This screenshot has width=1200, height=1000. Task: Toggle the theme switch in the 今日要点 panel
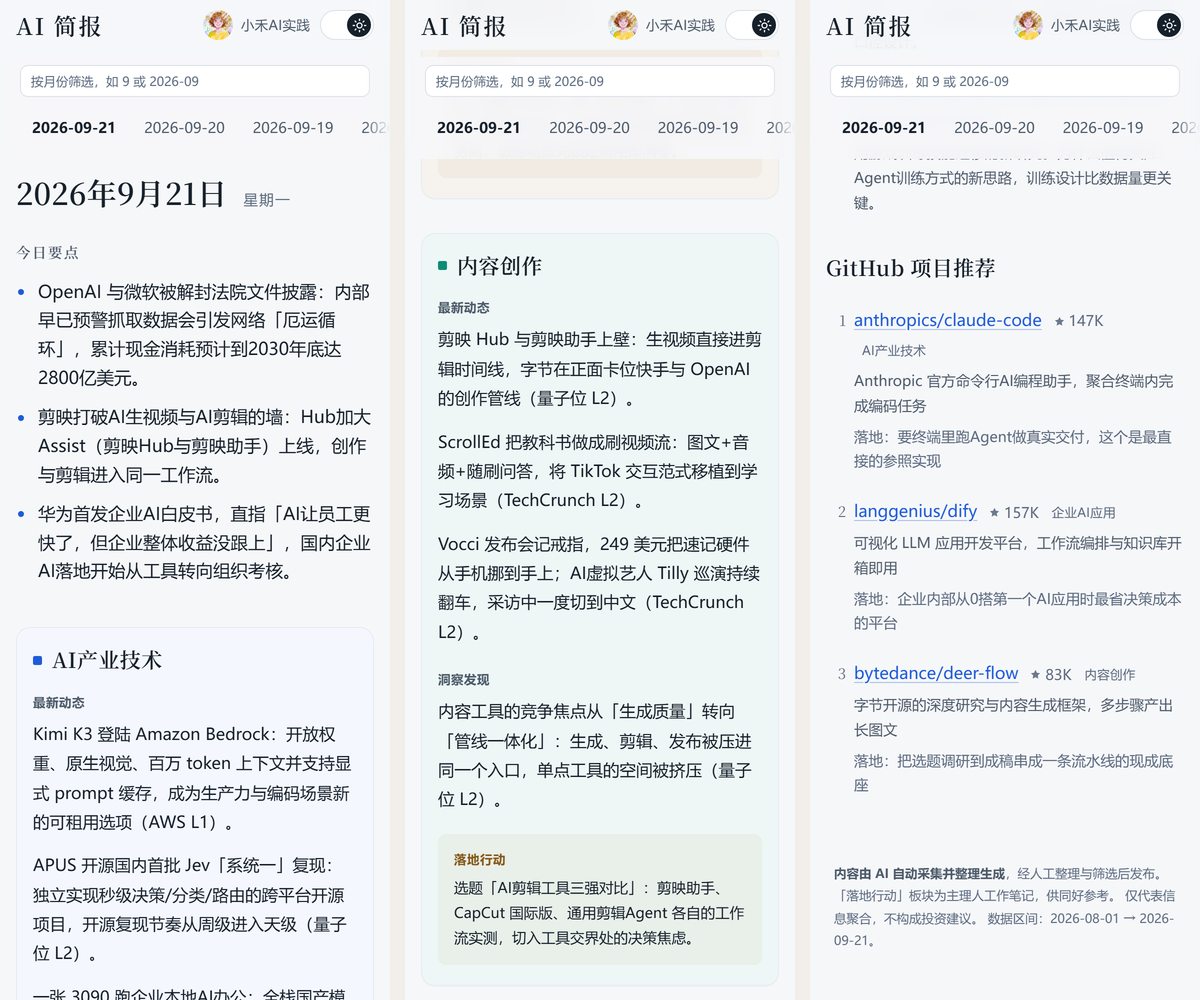346,26
